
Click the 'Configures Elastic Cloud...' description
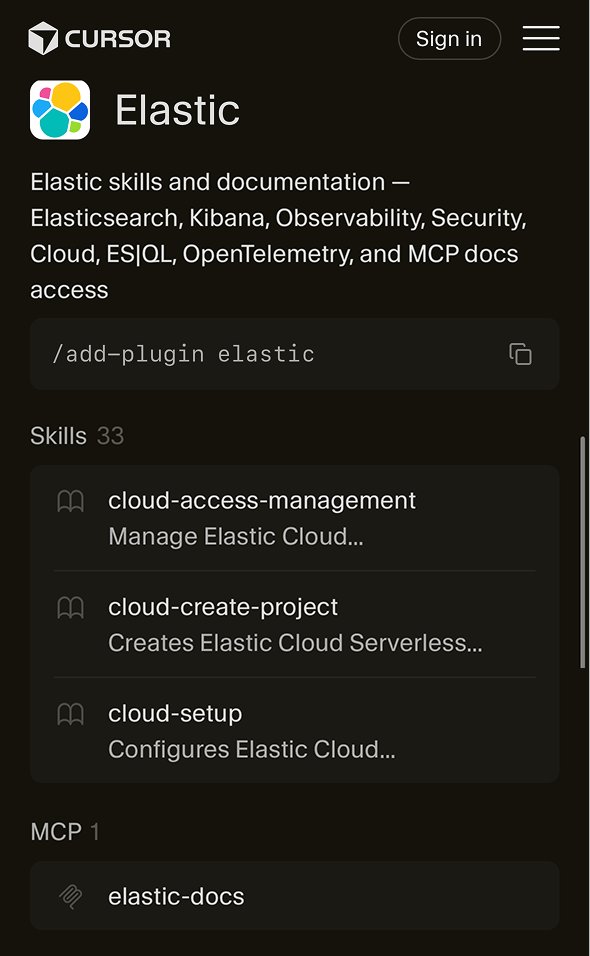252,749
